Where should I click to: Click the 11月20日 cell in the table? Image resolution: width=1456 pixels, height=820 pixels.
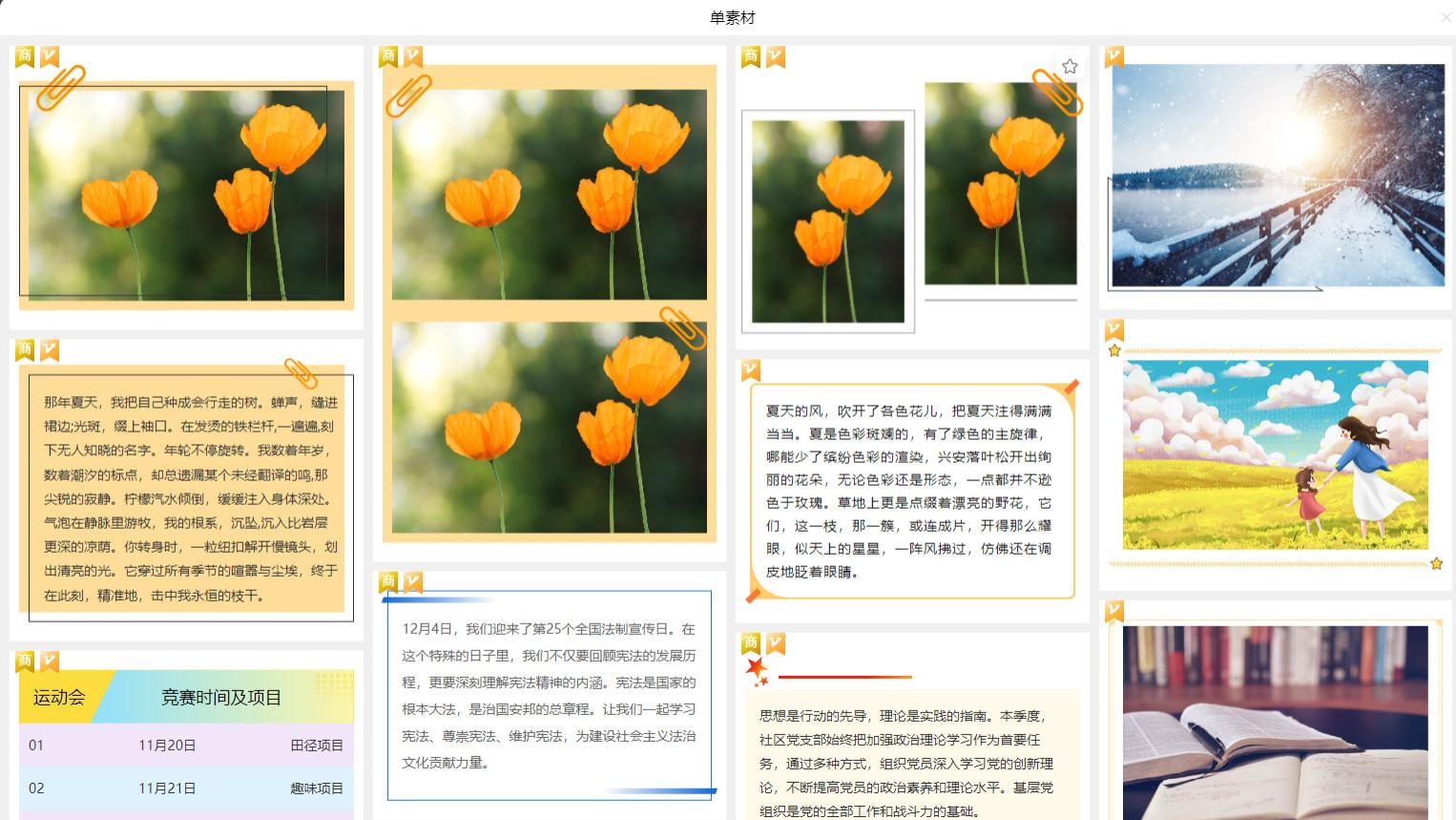coord(167,746)
